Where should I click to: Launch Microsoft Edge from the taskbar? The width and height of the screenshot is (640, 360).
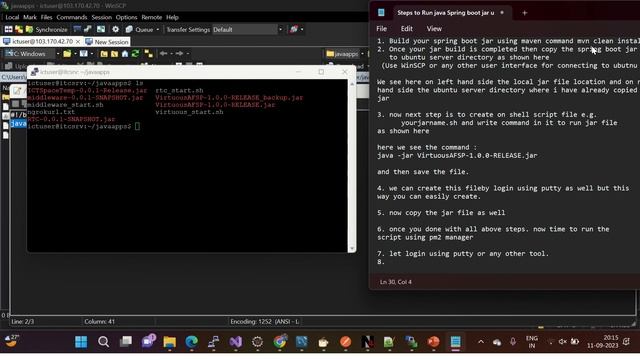coord(191,342)
